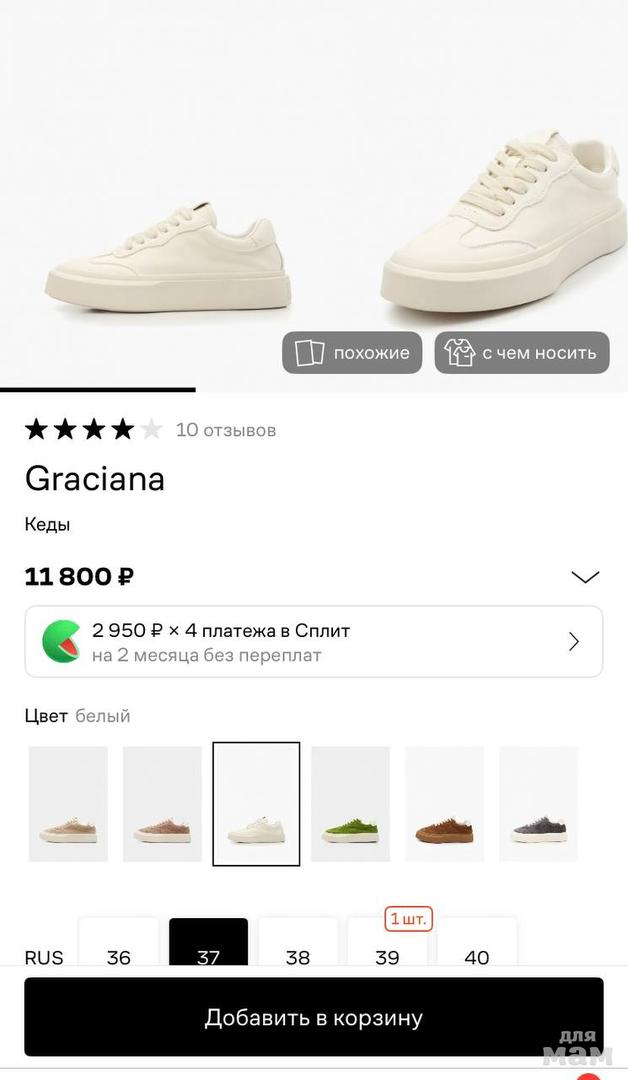Open Split payment details arrow
The height and width of the screenshot is (1080, 628).
coord(574,641)
